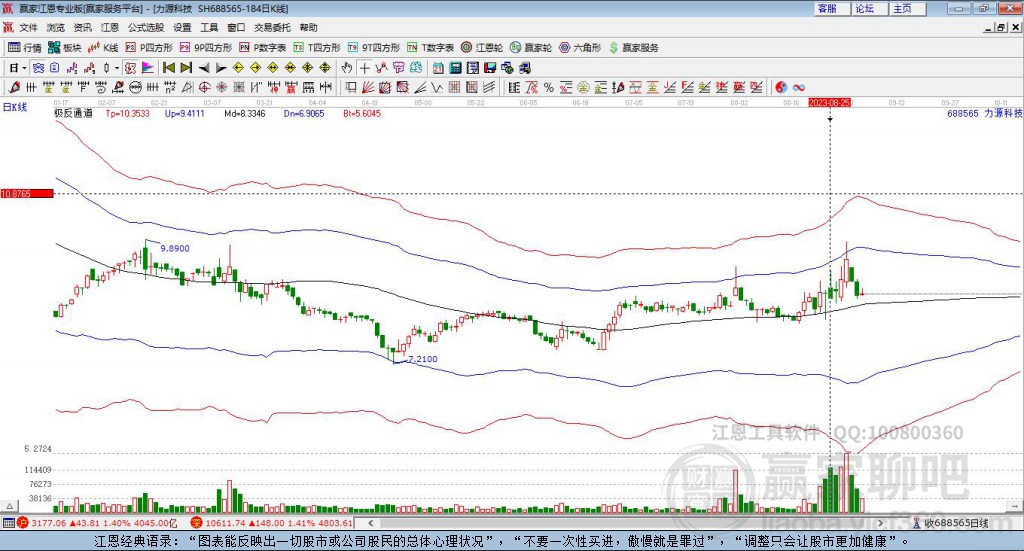Step chart left with black arrow
This screenshot has width=1024, height=551.
[x=204, y=68]
